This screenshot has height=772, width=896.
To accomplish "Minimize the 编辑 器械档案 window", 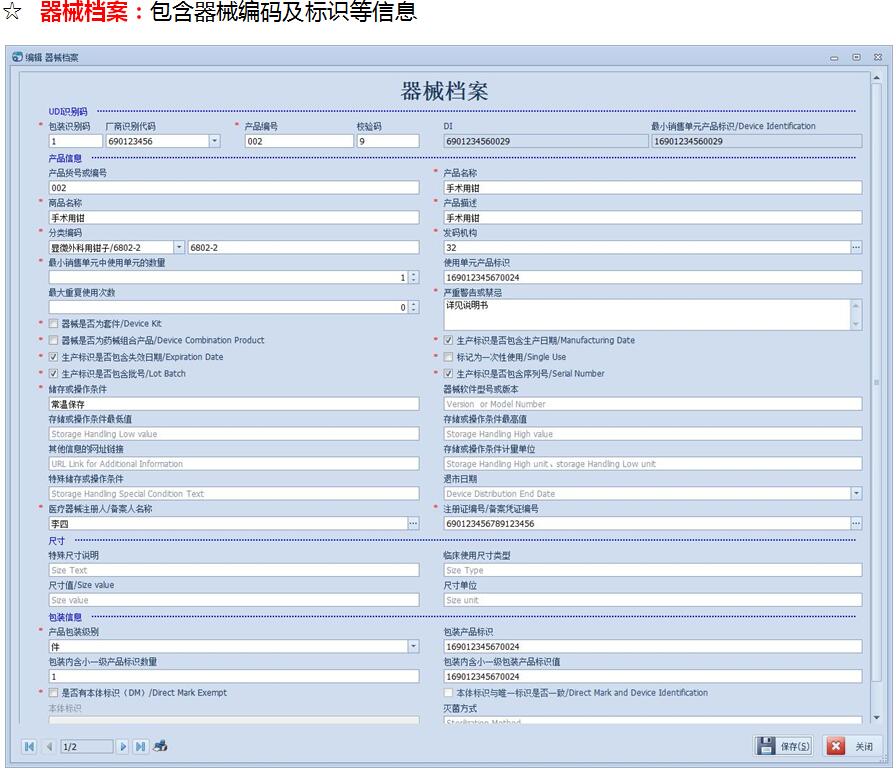I will tap(834, 58).
